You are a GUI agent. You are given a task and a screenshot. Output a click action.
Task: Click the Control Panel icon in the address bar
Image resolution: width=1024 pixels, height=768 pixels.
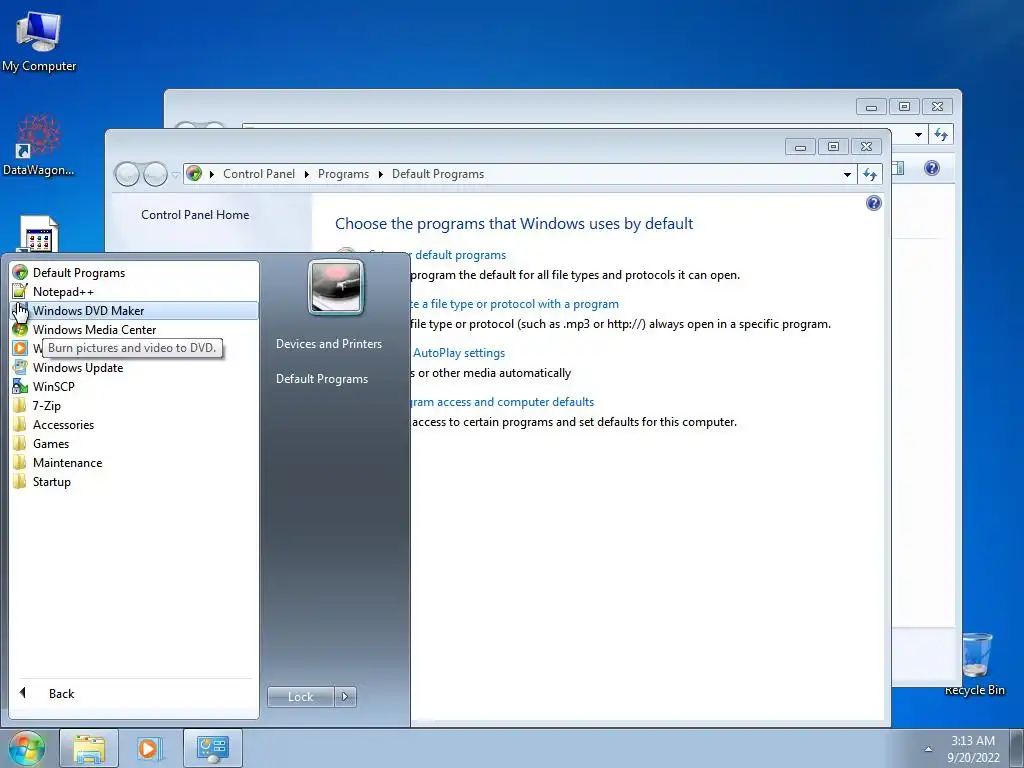click(194, 174)
